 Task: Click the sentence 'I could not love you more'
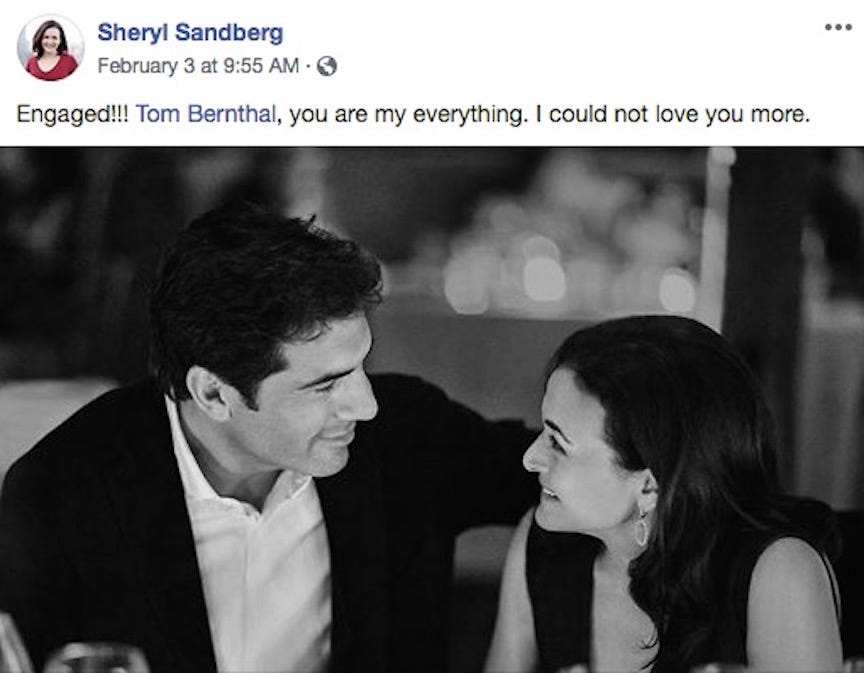click(672, 114)
